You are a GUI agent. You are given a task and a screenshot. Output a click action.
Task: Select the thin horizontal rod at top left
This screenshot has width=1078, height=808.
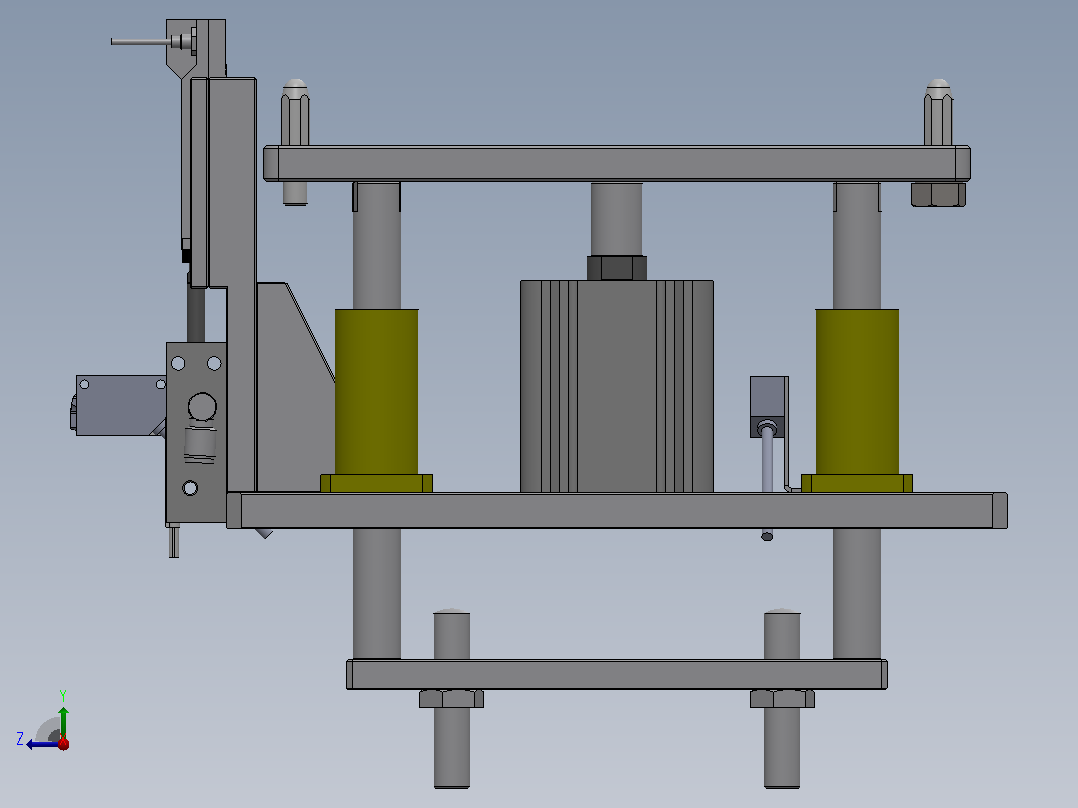tap(141, 42)
